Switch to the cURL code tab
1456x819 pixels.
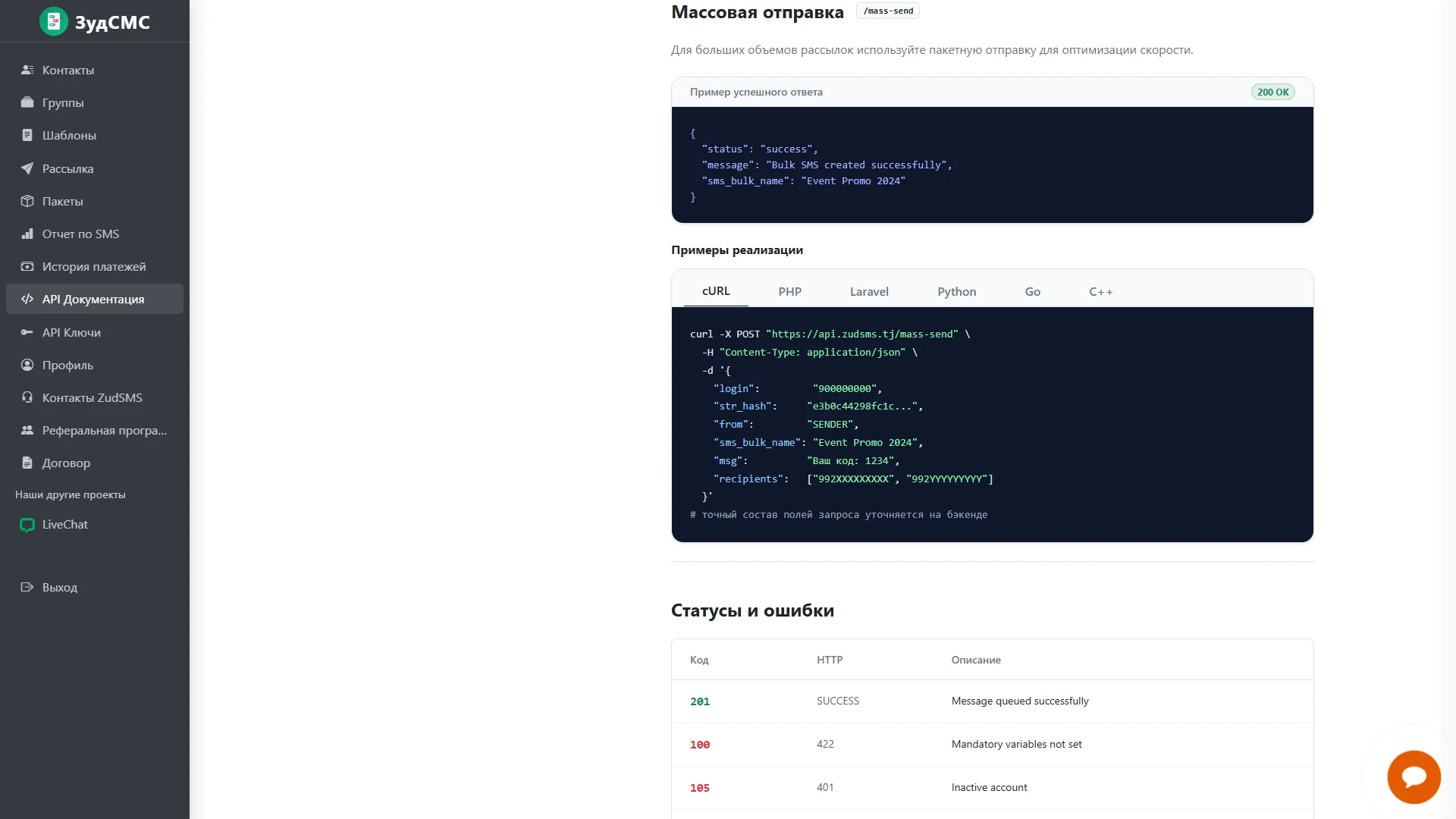click(716, 291)
